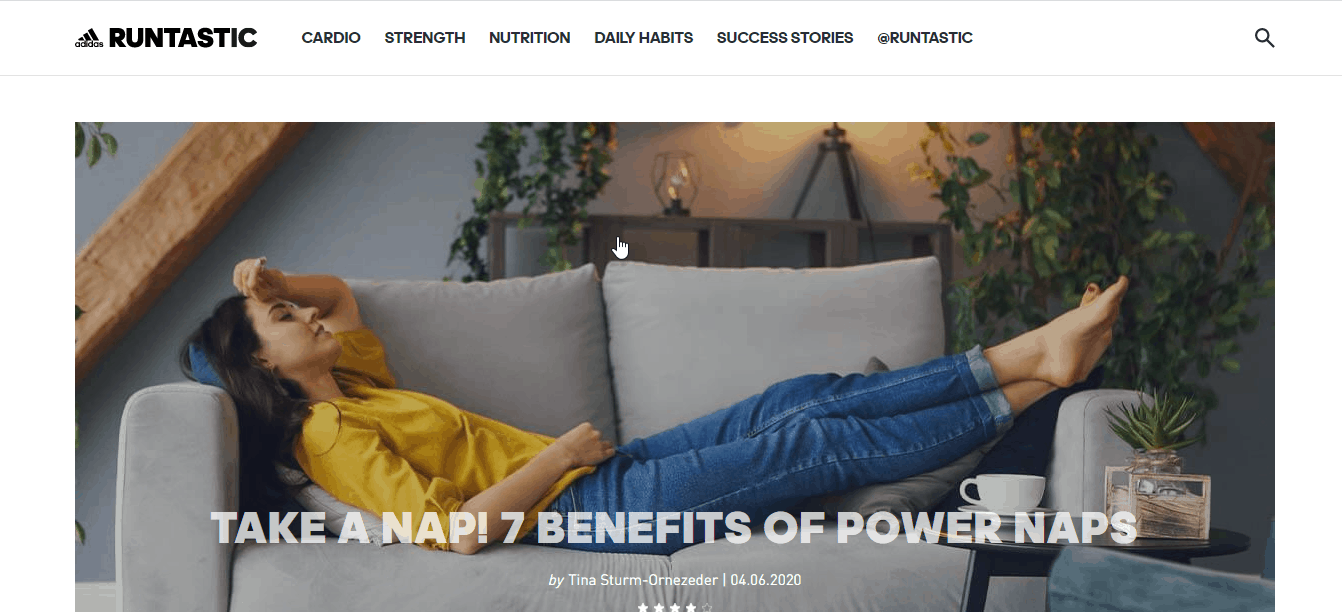Rate article with the first star

pos(643,606)
